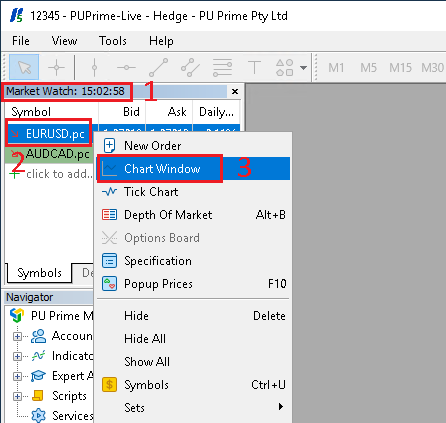The height and width of the screenshot is (423, 446).
Task: Click the Depth Of Market icon
Action: 109,215
